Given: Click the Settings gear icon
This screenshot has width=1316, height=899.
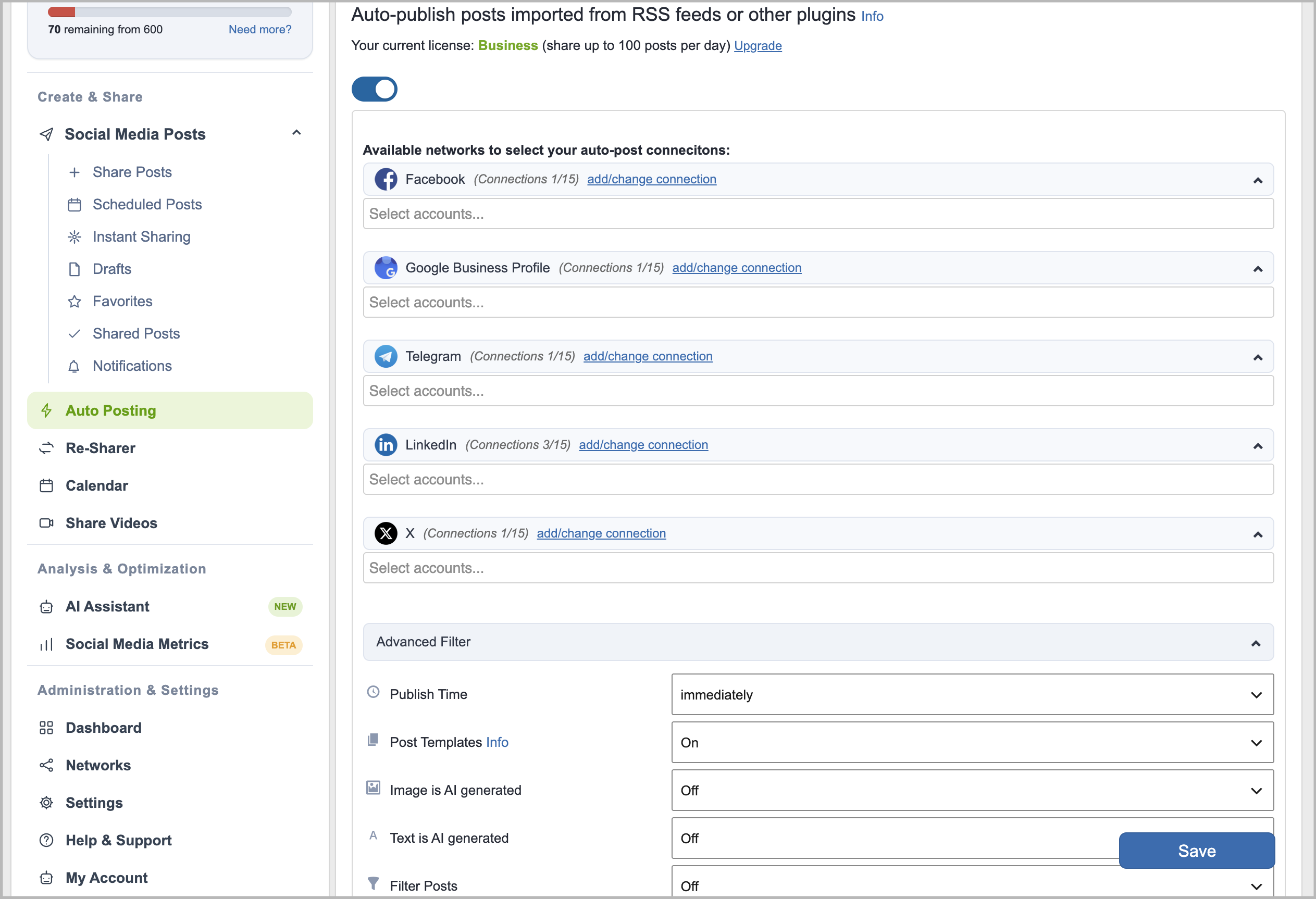Looking at the screenshot, I should tap(46, 803).
